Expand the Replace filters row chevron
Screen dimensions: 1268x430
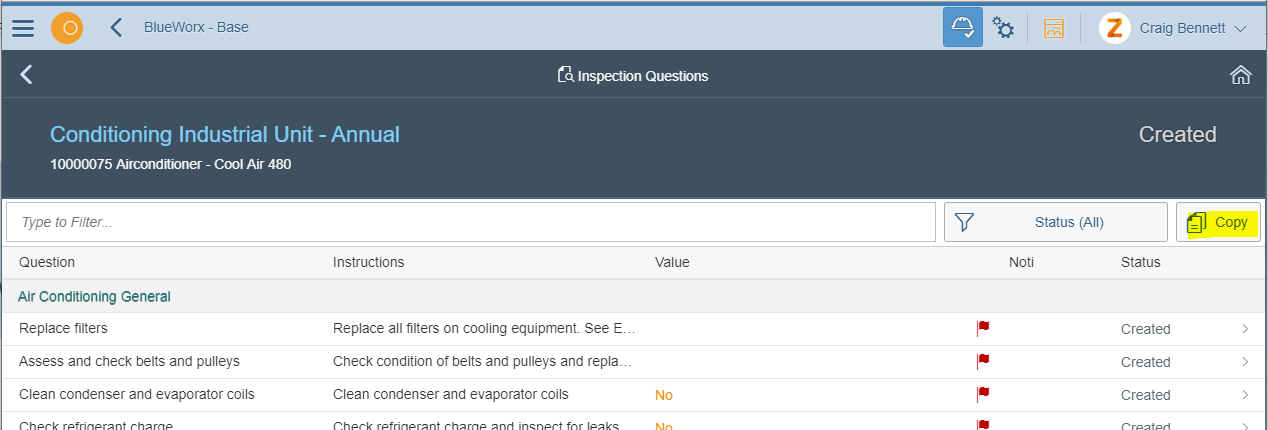pyautogui.click(x=1245, y=329)
